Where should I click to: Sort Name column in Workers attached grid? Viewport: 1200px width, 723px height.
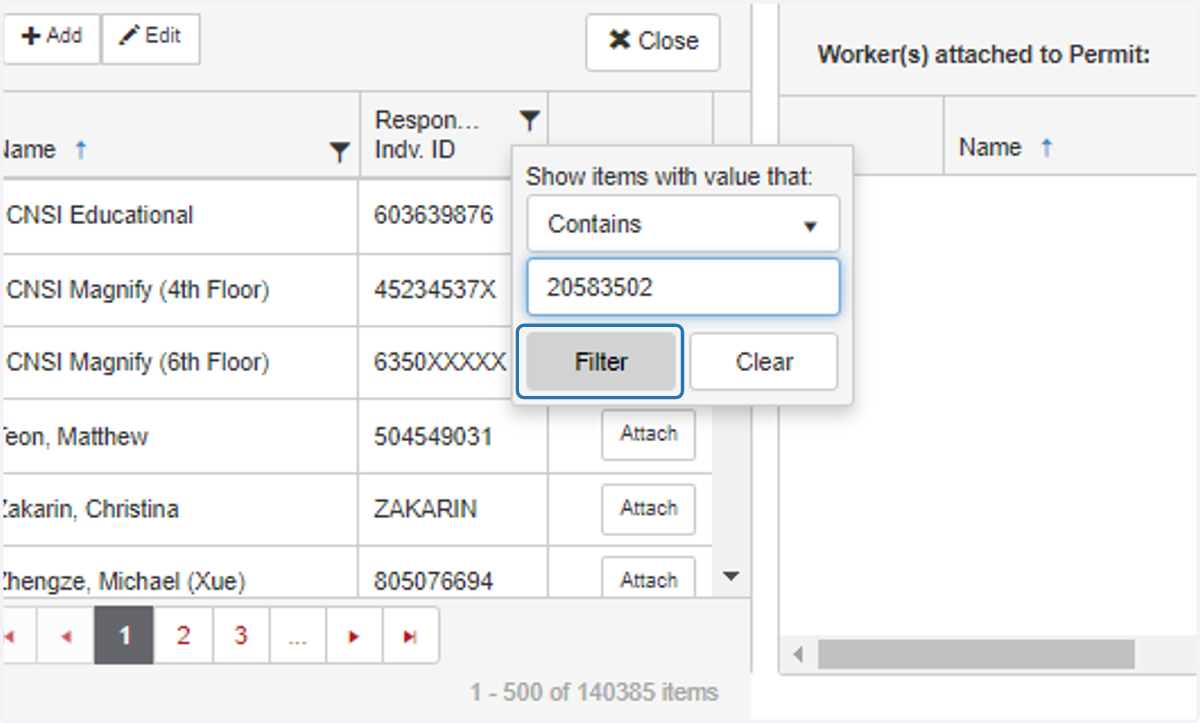pyautogui.click(x=1005, y=148)
